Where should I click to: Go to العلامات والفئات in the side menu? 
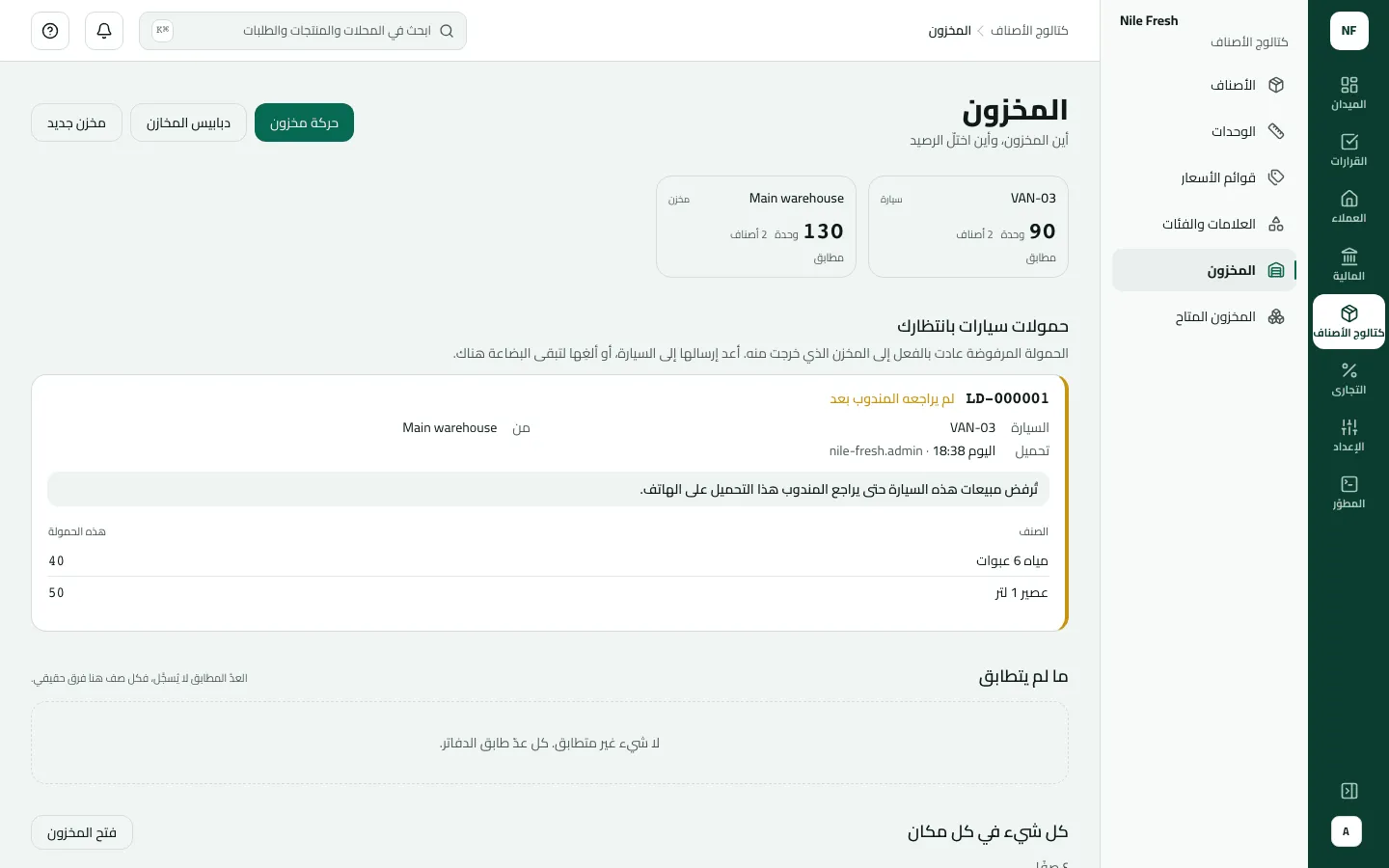pyautogui.click(x=1204, y=224)
